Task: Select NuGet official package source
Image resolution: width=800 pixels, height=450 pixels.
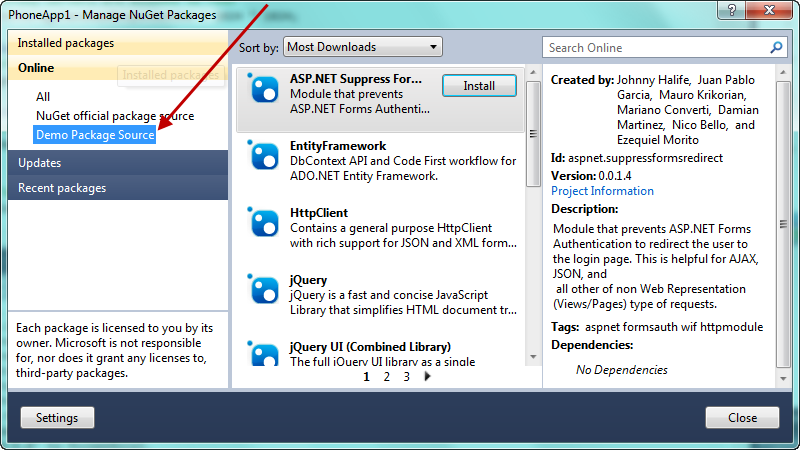Action: click(x=114, y=116)
